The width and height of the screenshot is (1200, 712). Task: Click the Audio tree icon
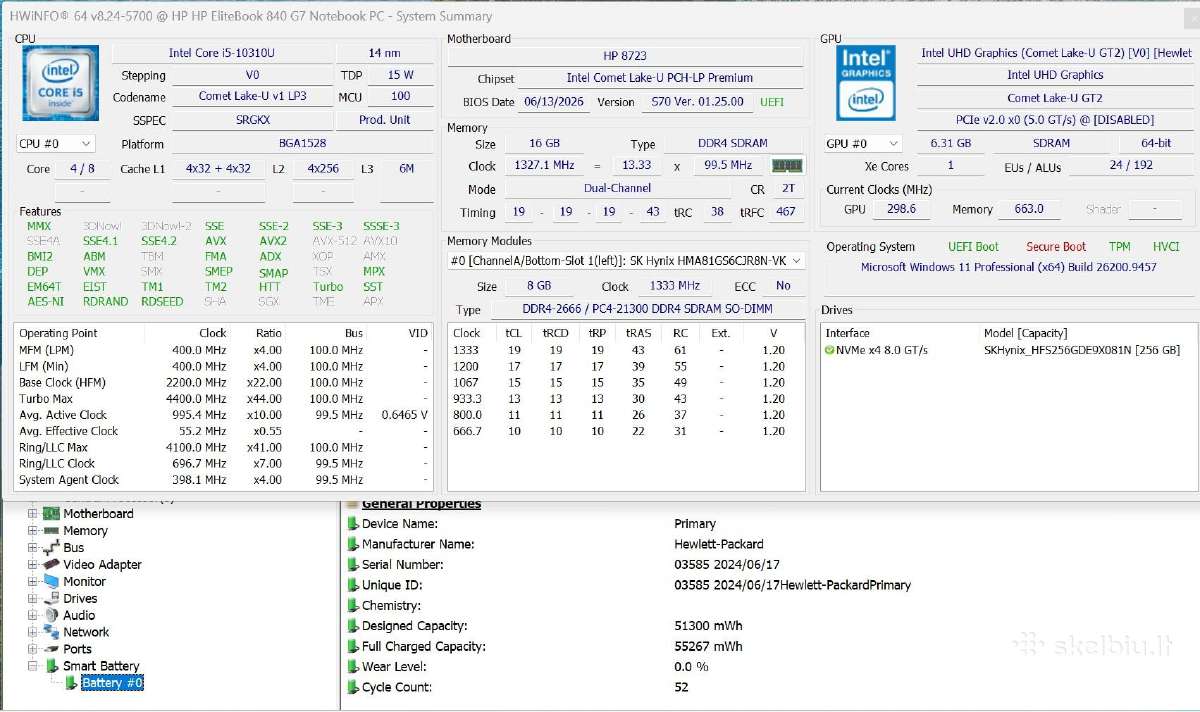(x=52, y=615)
